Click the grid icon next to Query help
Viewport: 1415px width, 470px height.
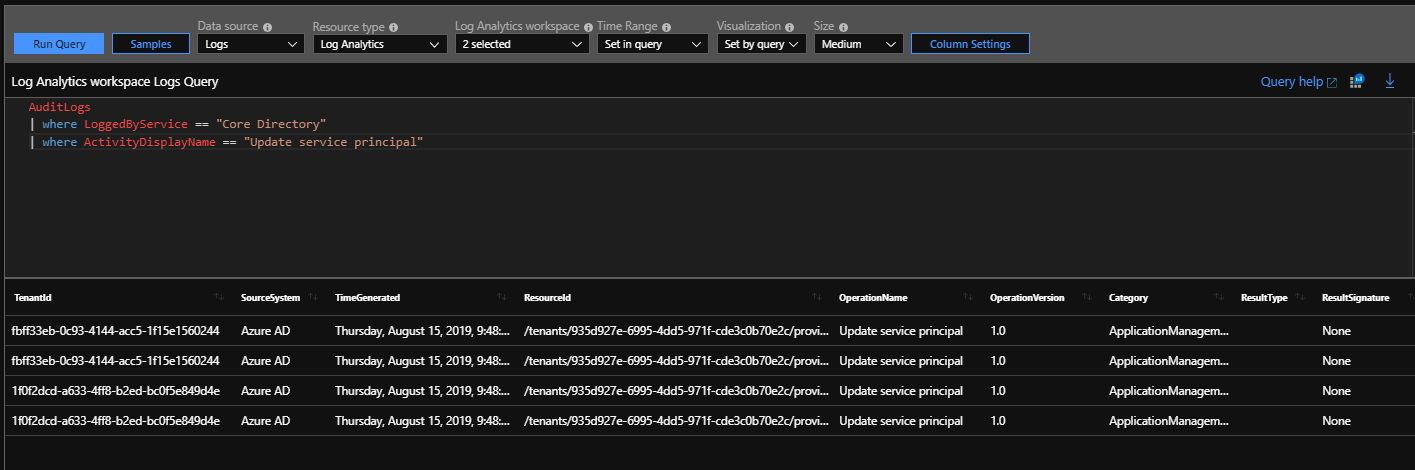coord(1357,82)
